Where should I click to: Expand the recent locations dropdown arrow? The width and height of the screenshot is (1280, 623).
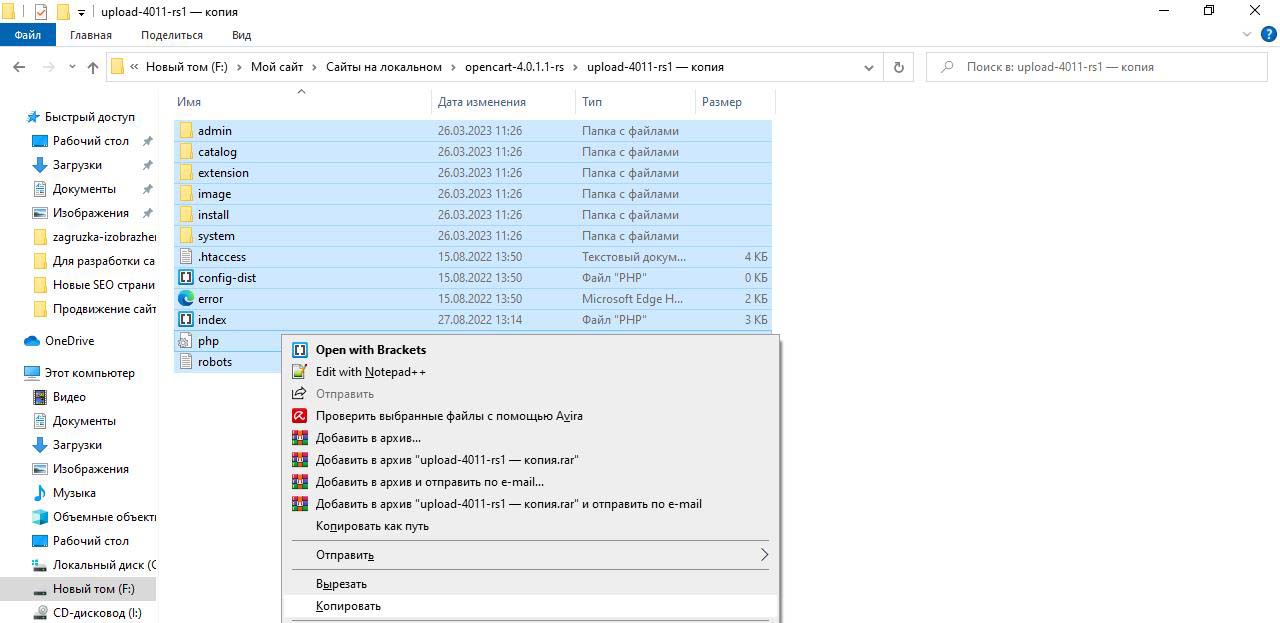pyautogui.click(x=72, y=67)
